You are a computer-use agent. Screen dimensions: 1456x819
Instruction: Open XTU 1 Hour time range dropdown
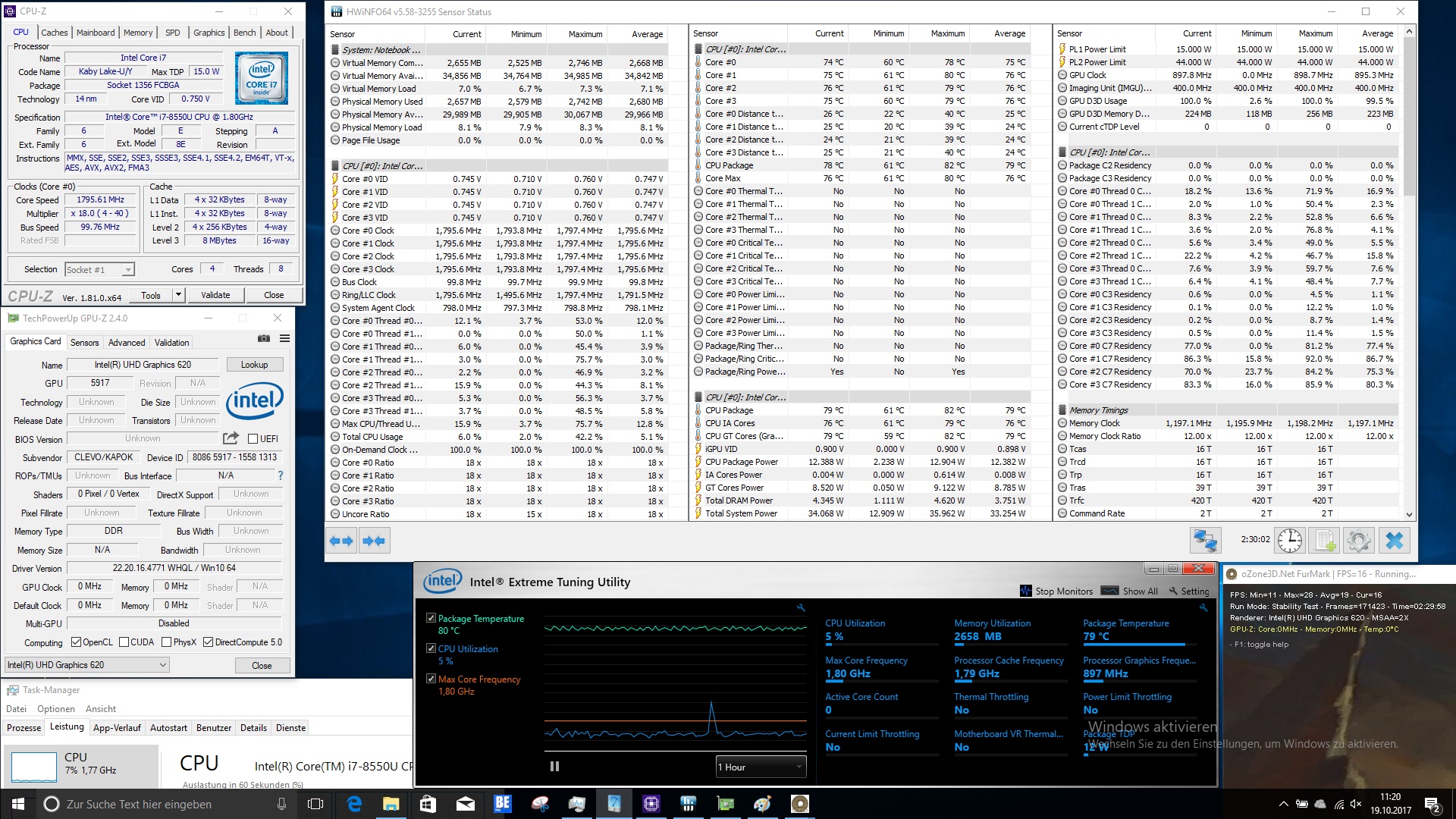click(x=760, y=767)
